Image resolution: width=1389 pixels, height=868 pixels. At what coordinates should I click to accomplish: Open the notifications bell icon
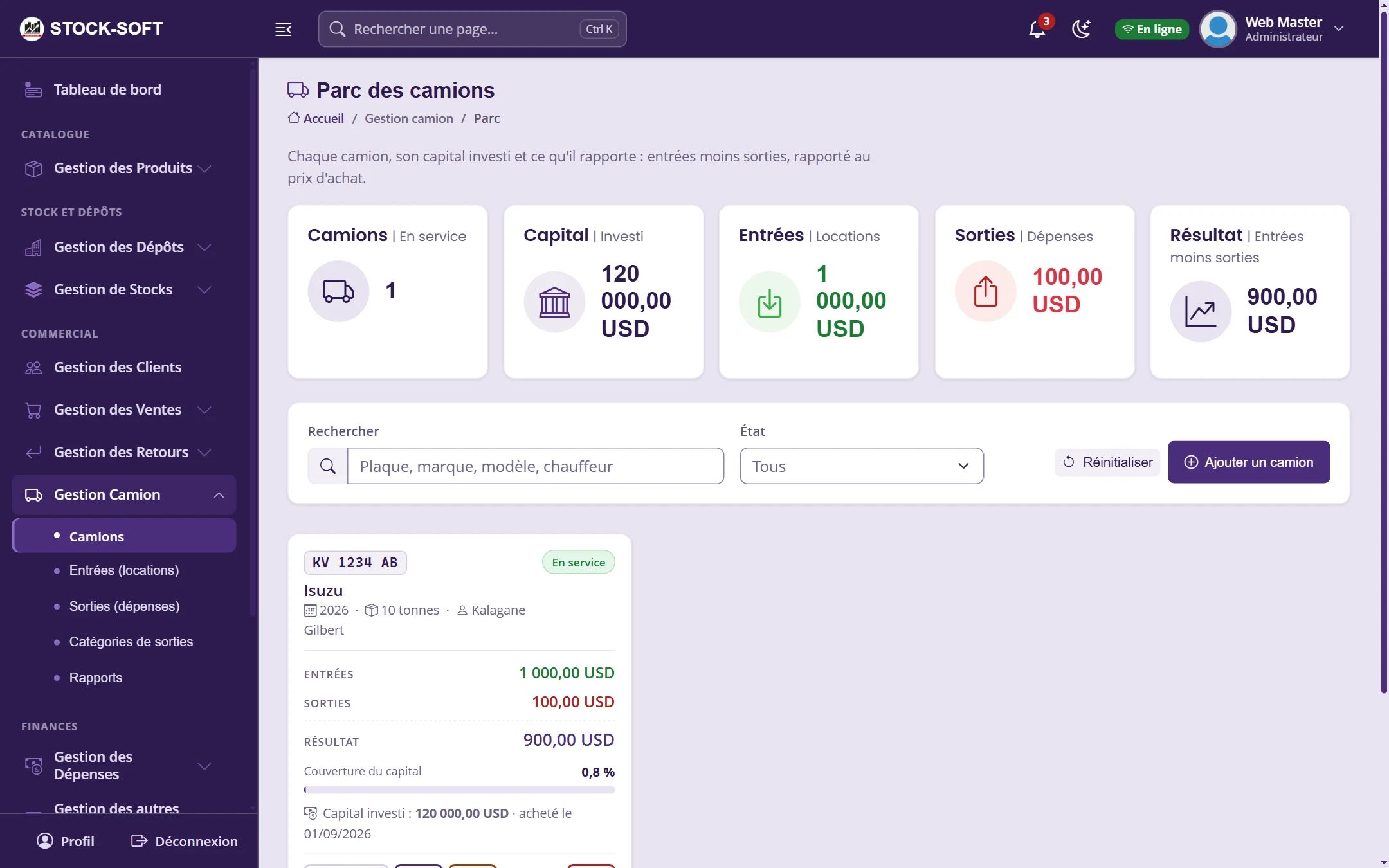(1037, 29)
